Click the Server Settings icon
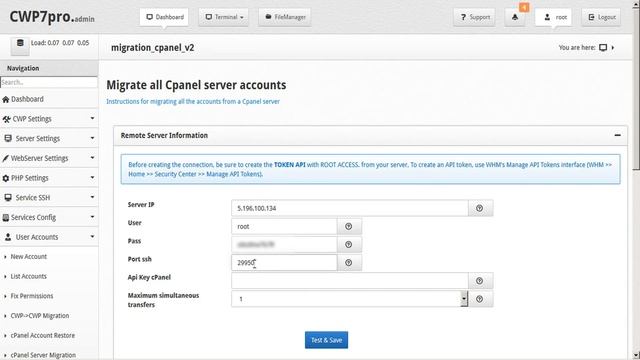The height and width of the screenshot is (360, 640). tap(8, 138)
